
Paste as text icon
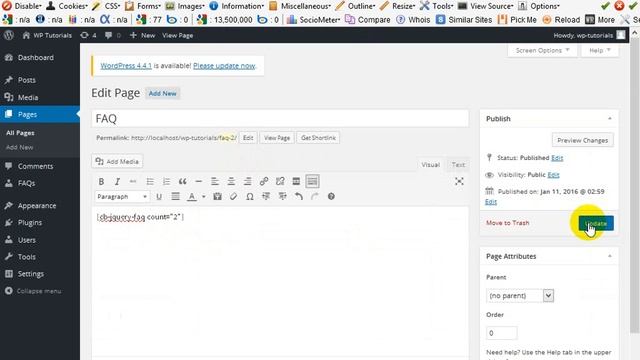pyautogui.click(x=218, y=197)
